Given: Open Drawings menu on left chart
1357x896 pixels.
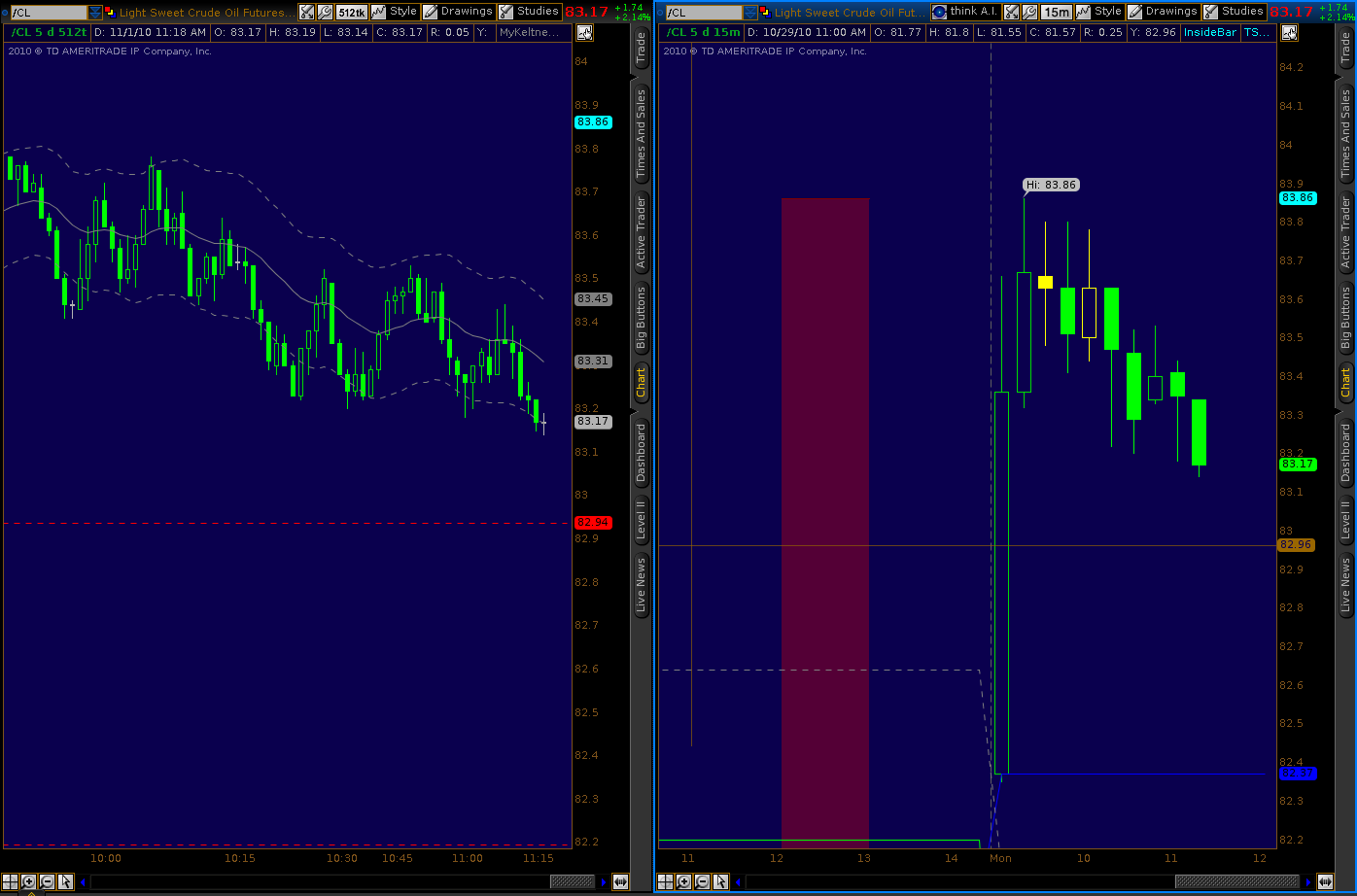Looking at the screenshot, I should (459, 13).
